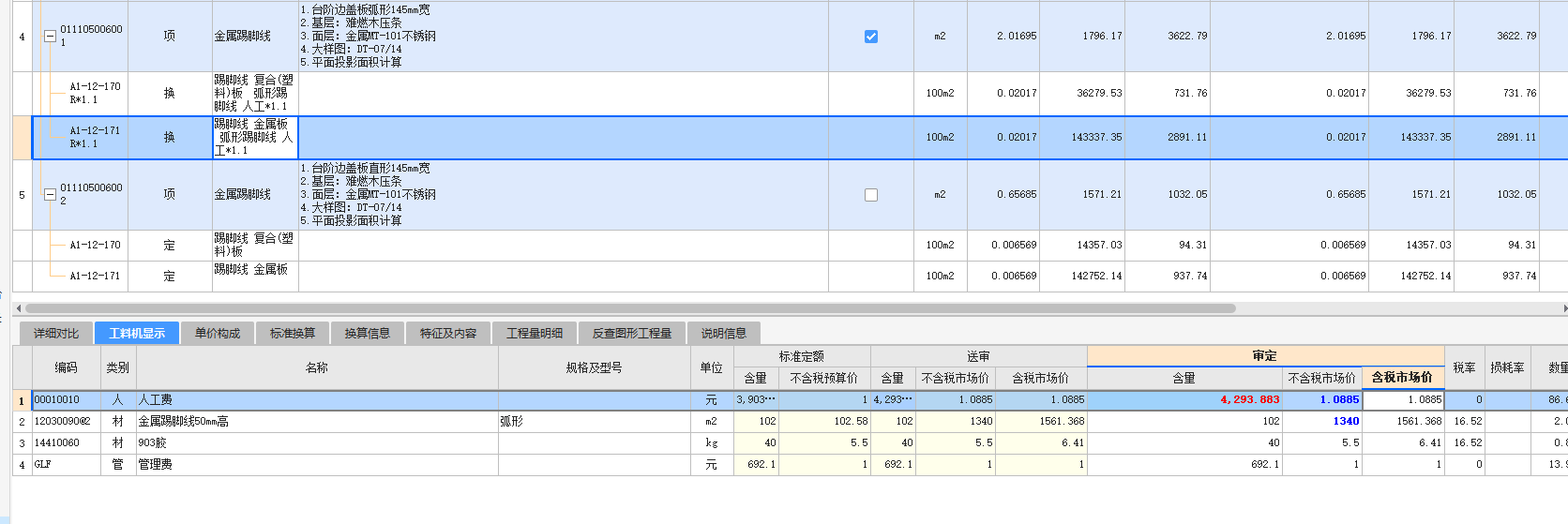Select the 直形145mm宽 description cell in row 5
Image resolution: width=1568 pixels, height=524 pixels.
tap(563, 195)
